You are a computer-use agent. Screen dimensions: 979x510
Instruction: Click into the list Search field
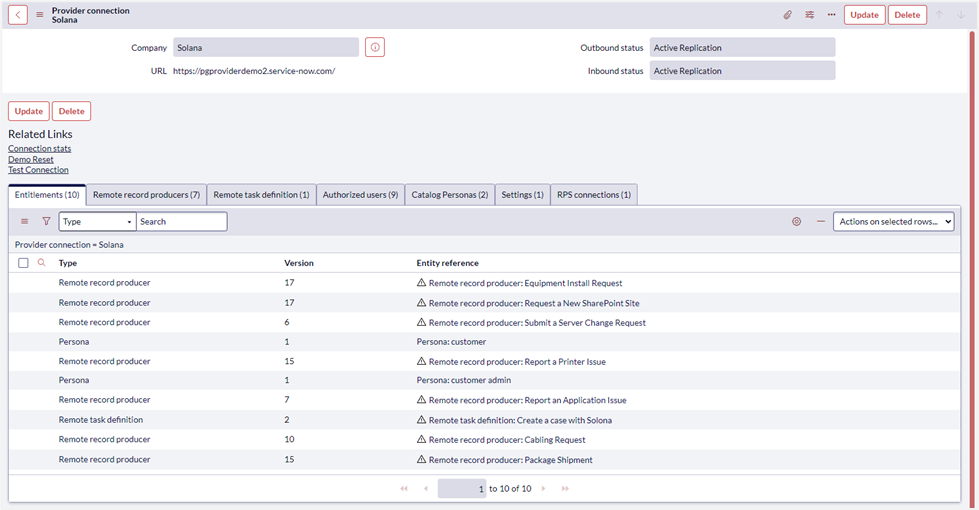coord(182,222)
